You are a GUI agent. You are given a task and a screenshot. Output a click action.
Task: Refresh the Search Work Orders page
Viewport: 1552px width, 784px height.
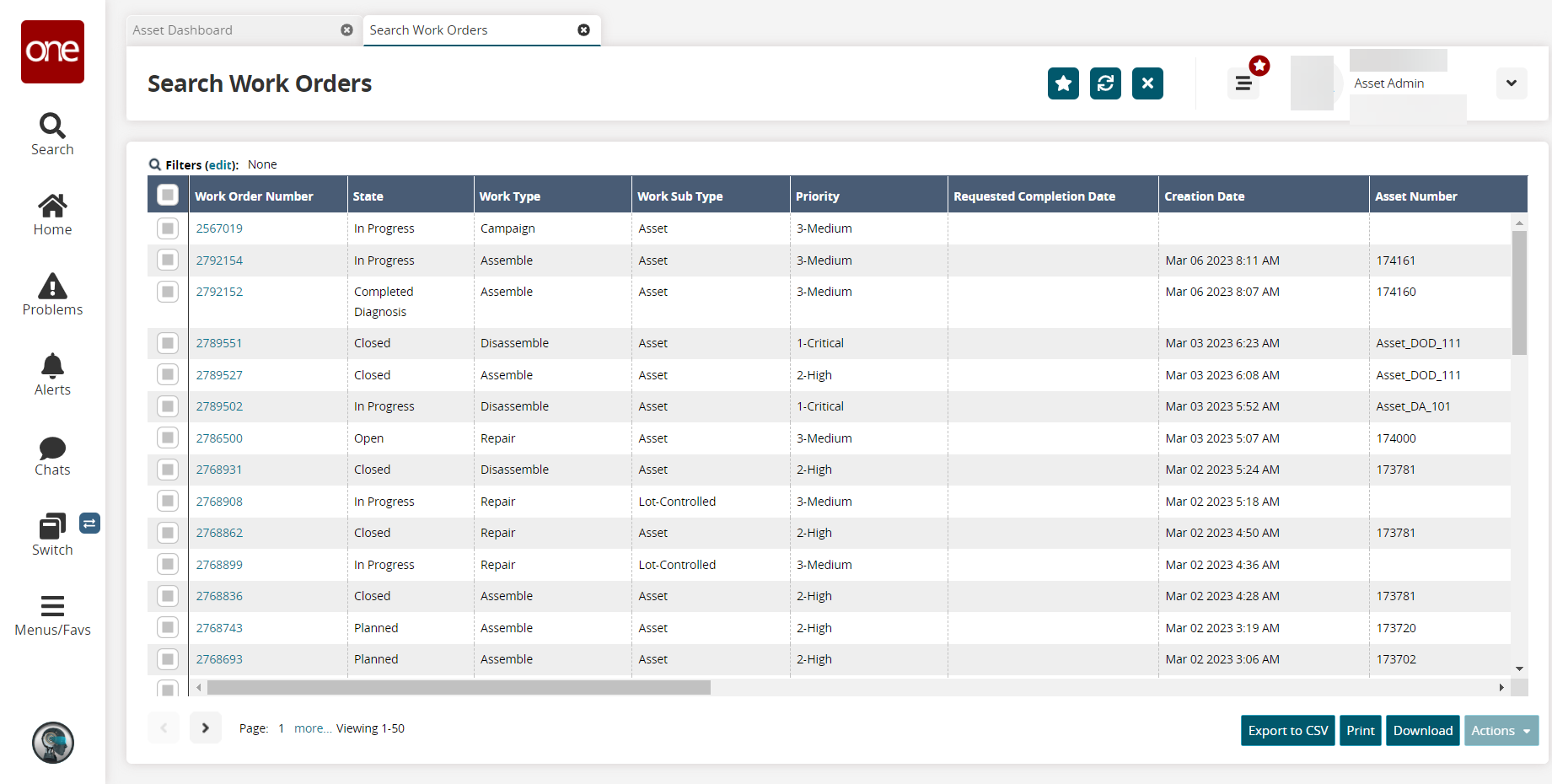[1105, 83]
